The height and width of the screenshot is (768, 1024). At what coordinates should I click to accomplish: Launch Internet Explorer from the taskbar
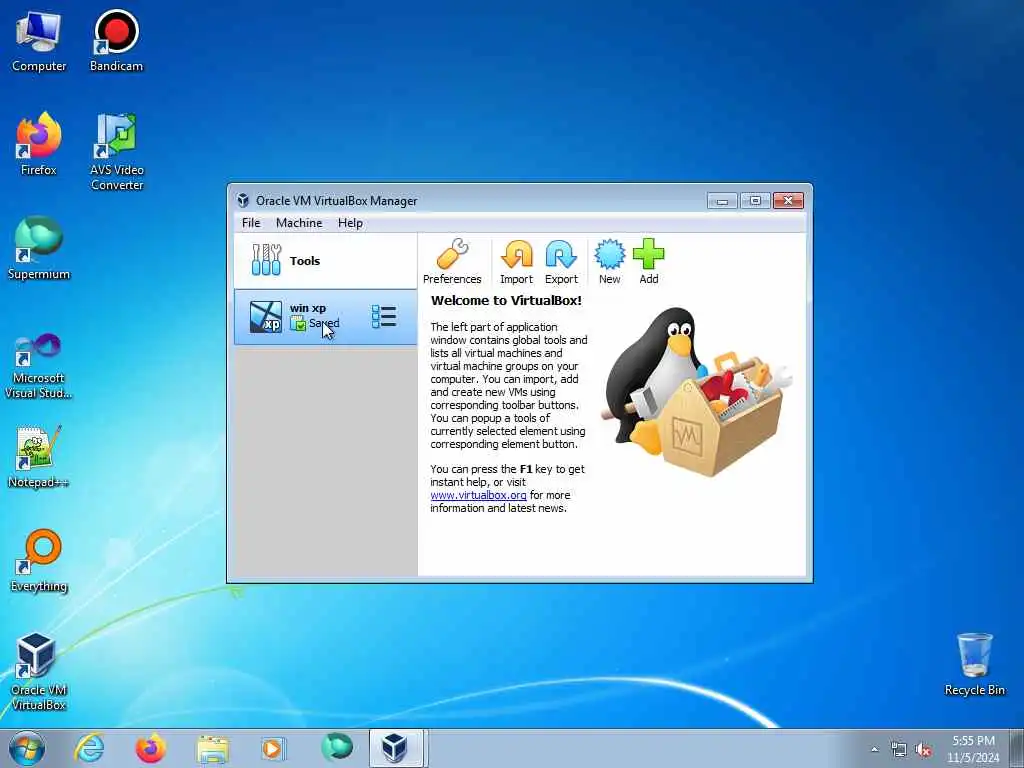pyautogui.click(x=89, y=748)
